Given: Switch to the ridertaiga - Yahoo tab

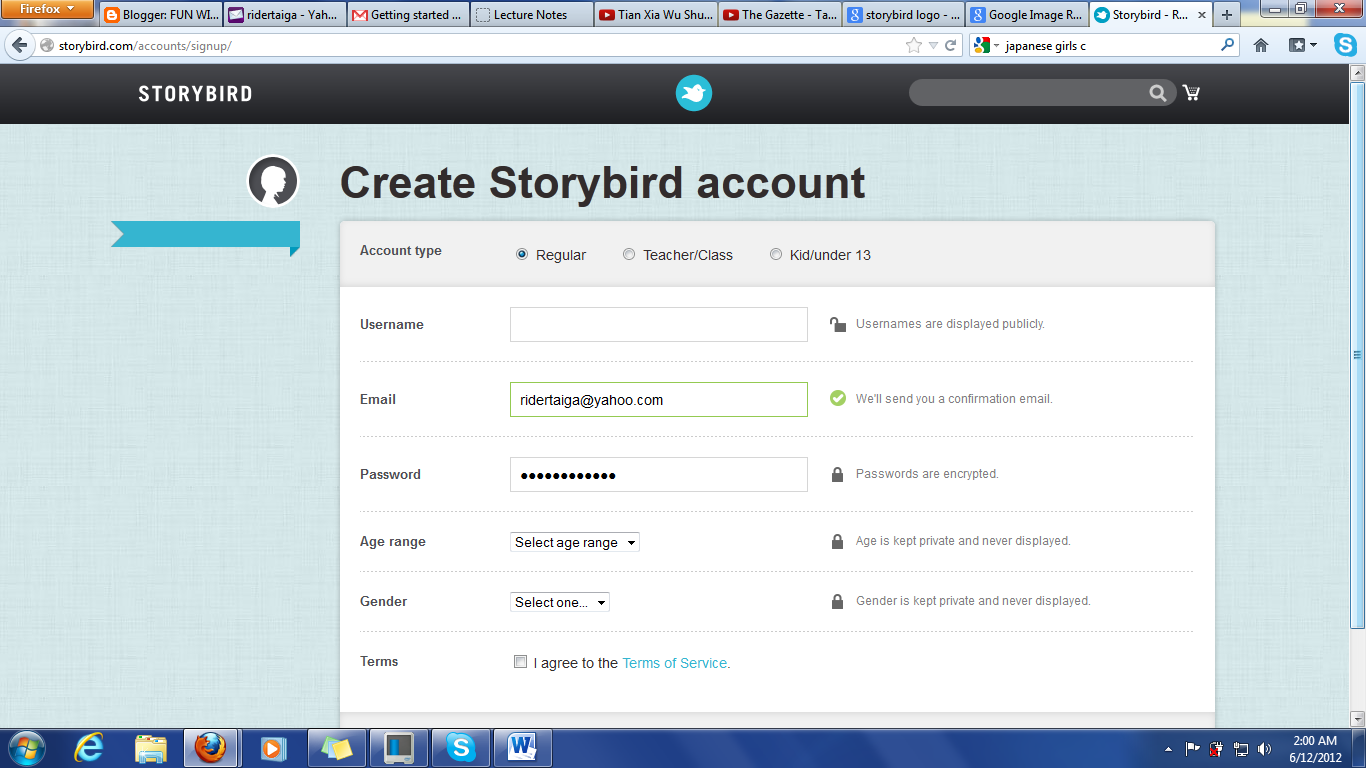Looking at the screenshot, I should pos(285,15).
